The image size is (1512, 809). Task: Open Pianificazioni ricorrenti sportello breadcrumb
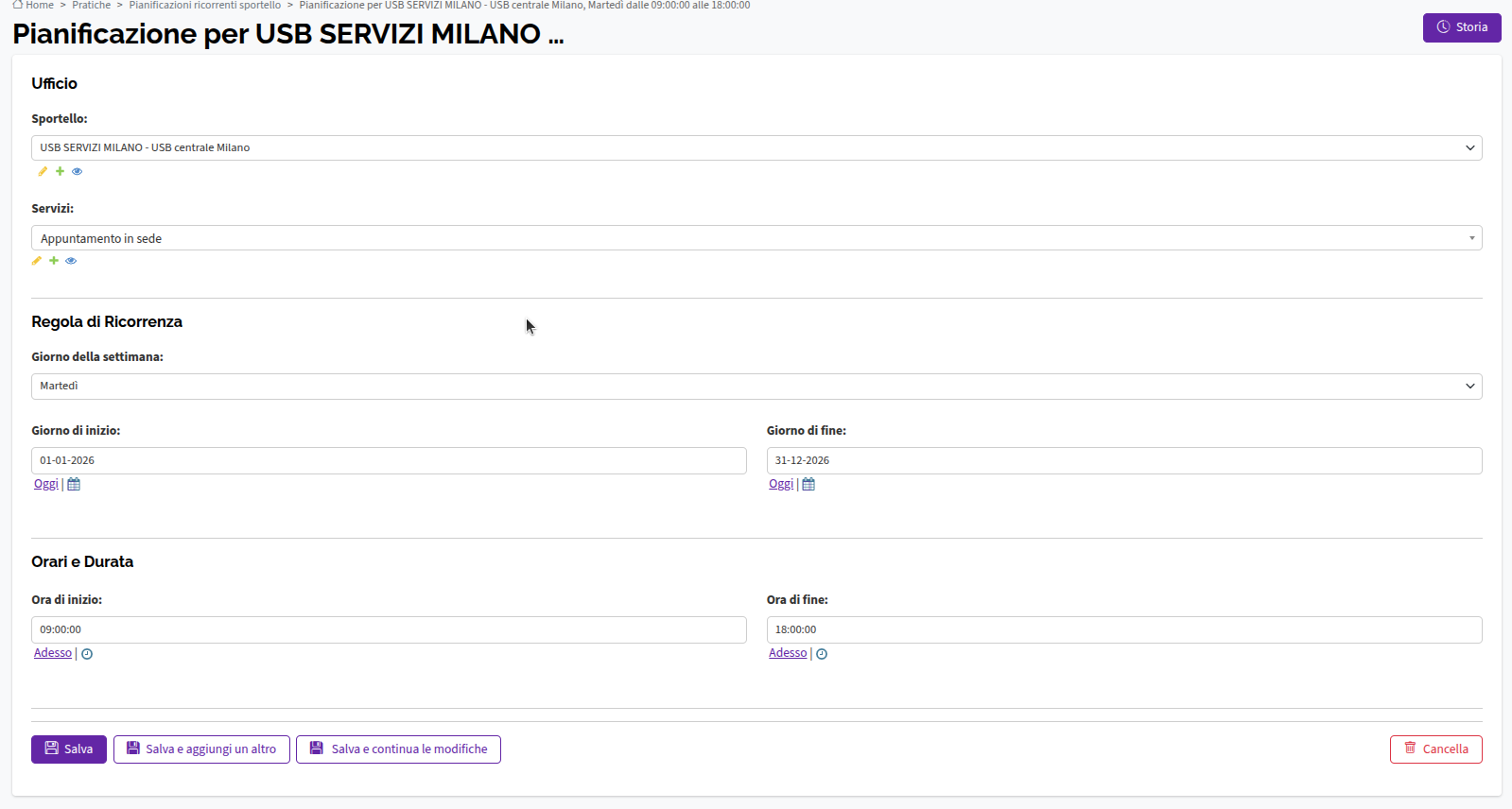[x=204, y=6]
